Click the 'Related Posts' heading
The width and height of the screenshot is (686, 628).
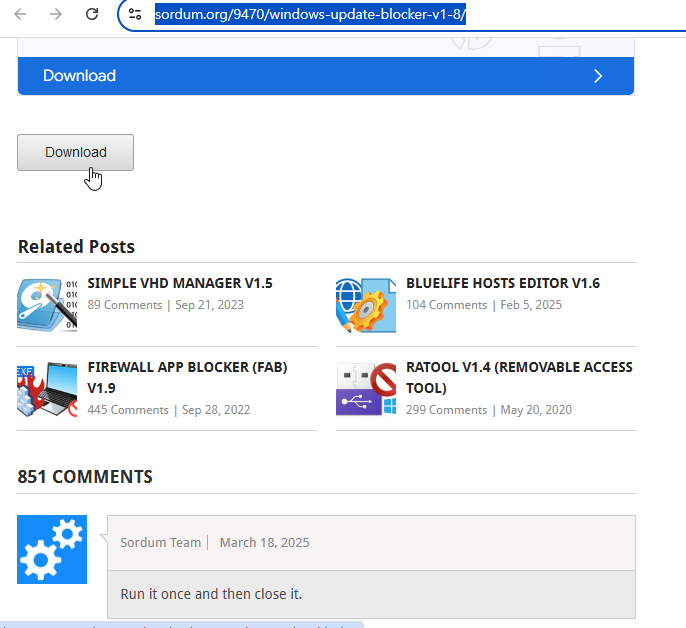point(76,247)
